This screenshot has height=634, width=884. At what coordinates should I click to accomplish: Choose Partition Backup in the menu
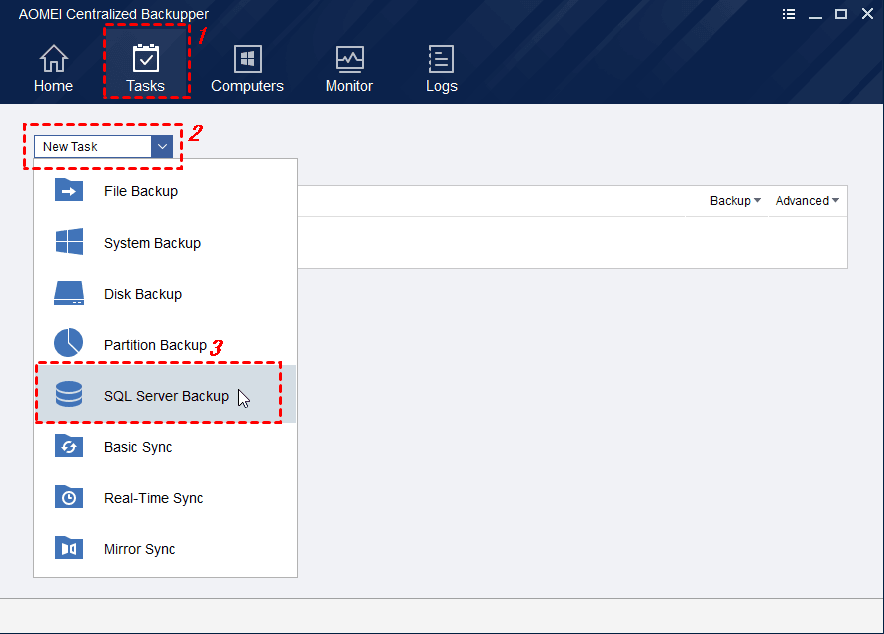[165, 345]
